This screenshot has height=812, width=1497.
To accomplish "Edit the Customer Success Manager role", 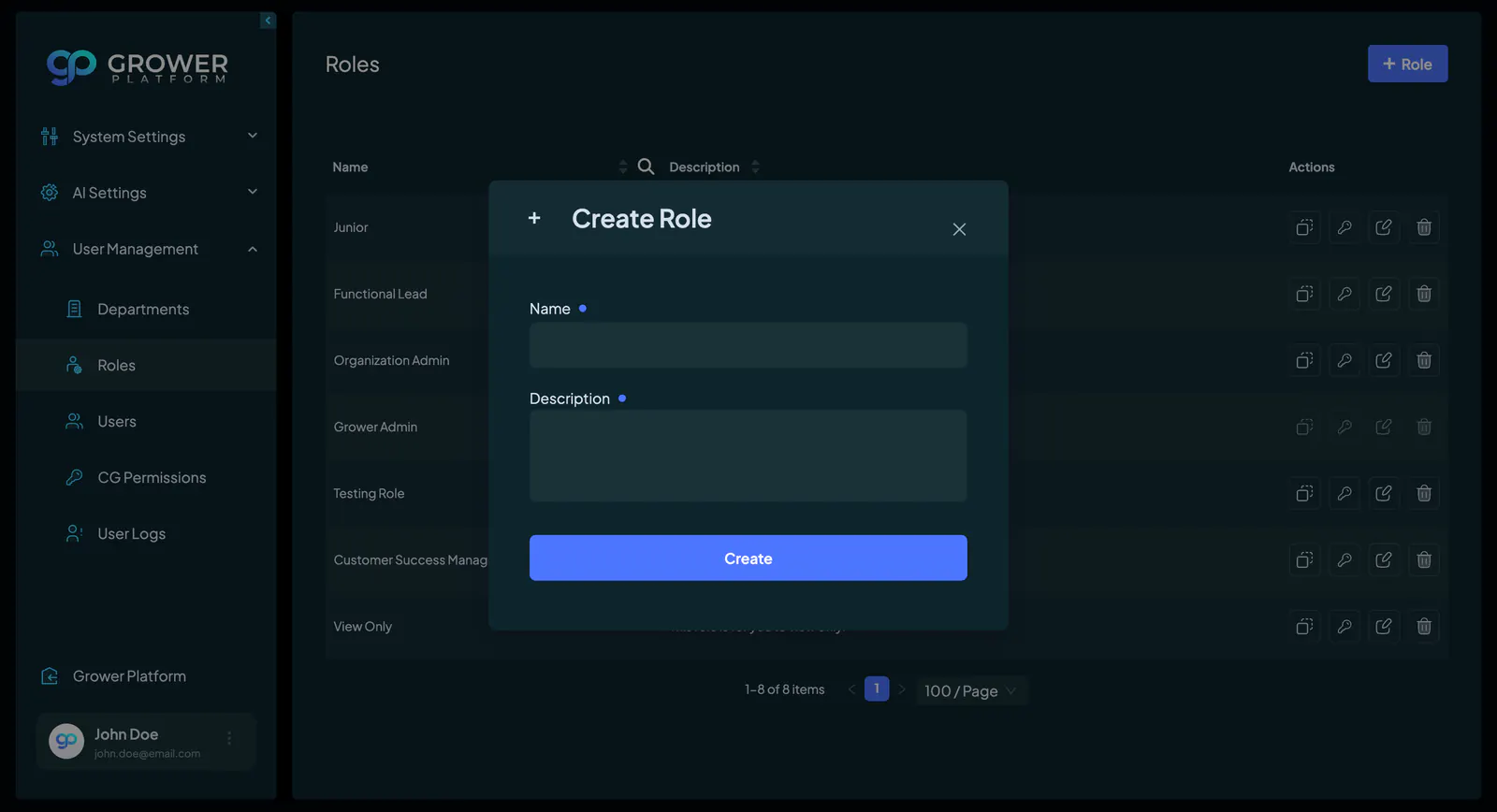I will pos(1384,559).
